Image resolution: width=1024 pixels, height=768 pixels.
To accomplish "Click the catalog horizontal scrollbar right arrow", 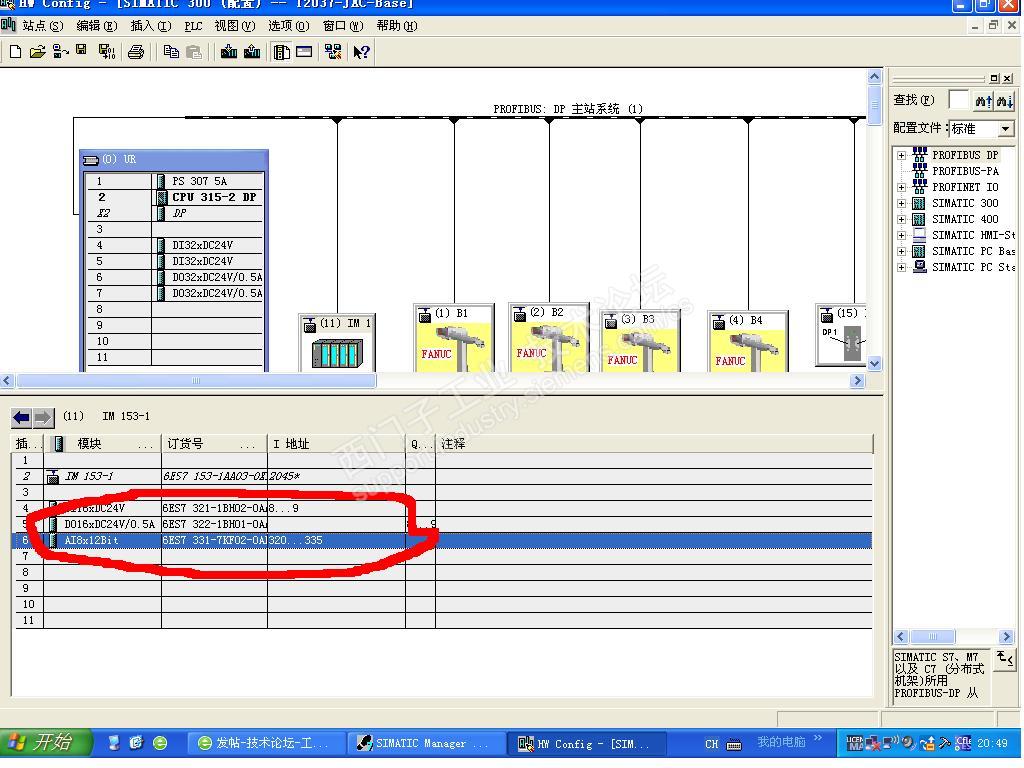I will pyautogui.click(x=1006, y=637).
